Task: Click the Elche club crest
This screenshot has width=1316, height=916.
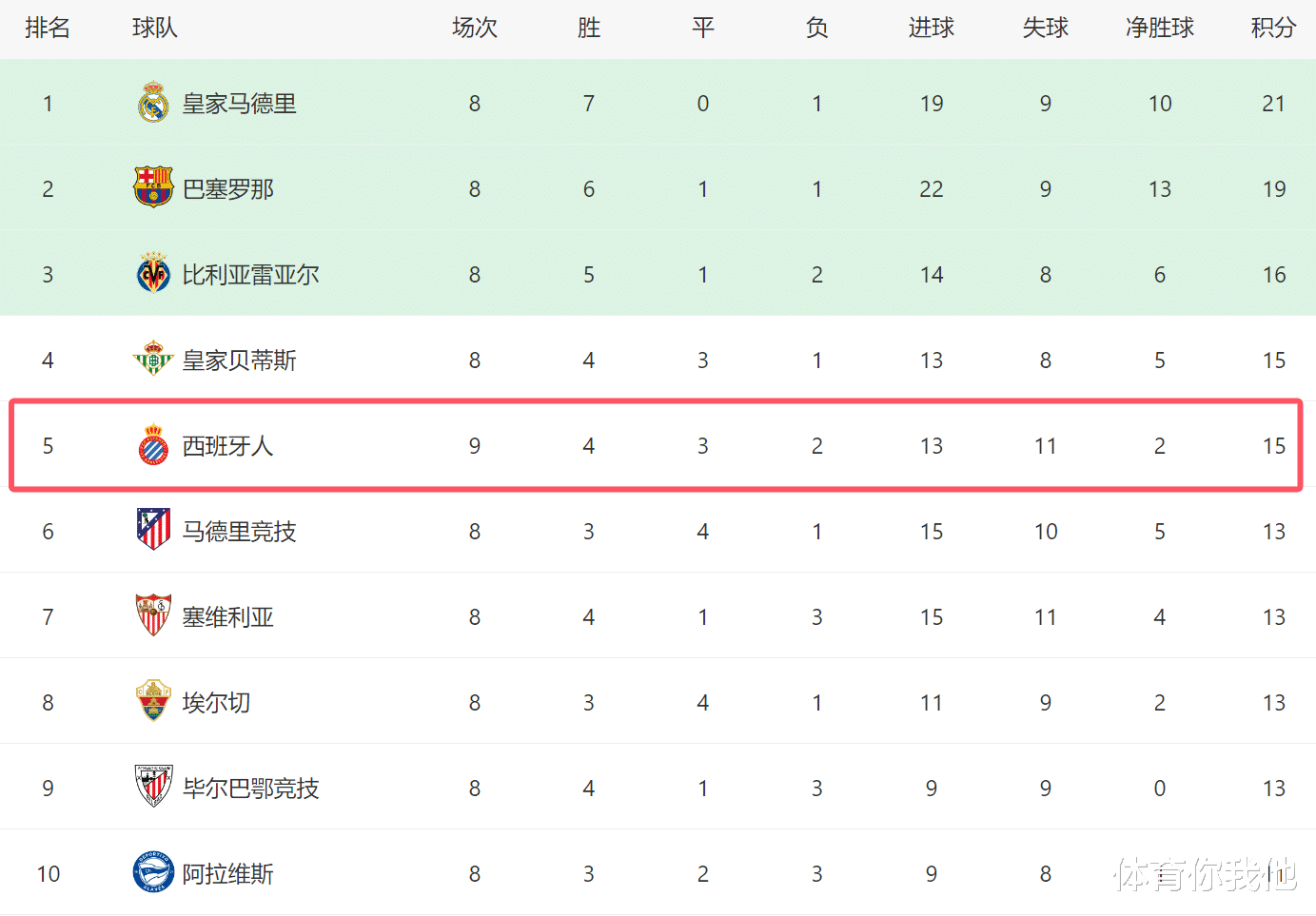Action: coord(153,701)
